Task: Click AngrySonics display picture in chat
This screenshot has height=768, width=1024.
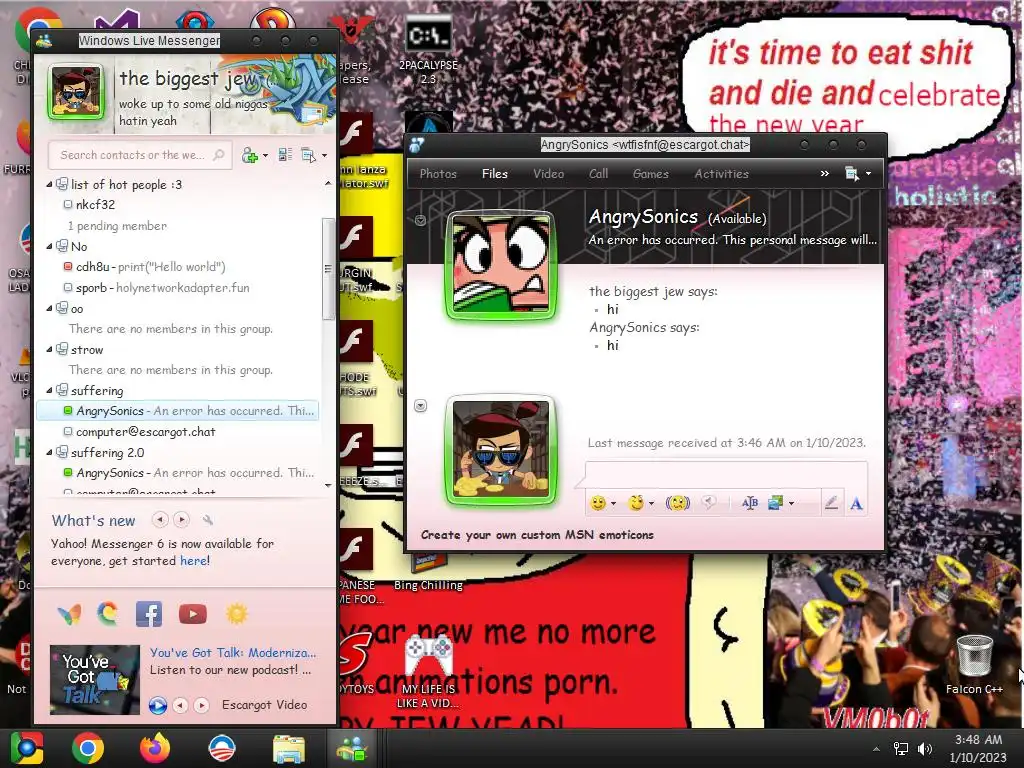Action: click(501, 265)
